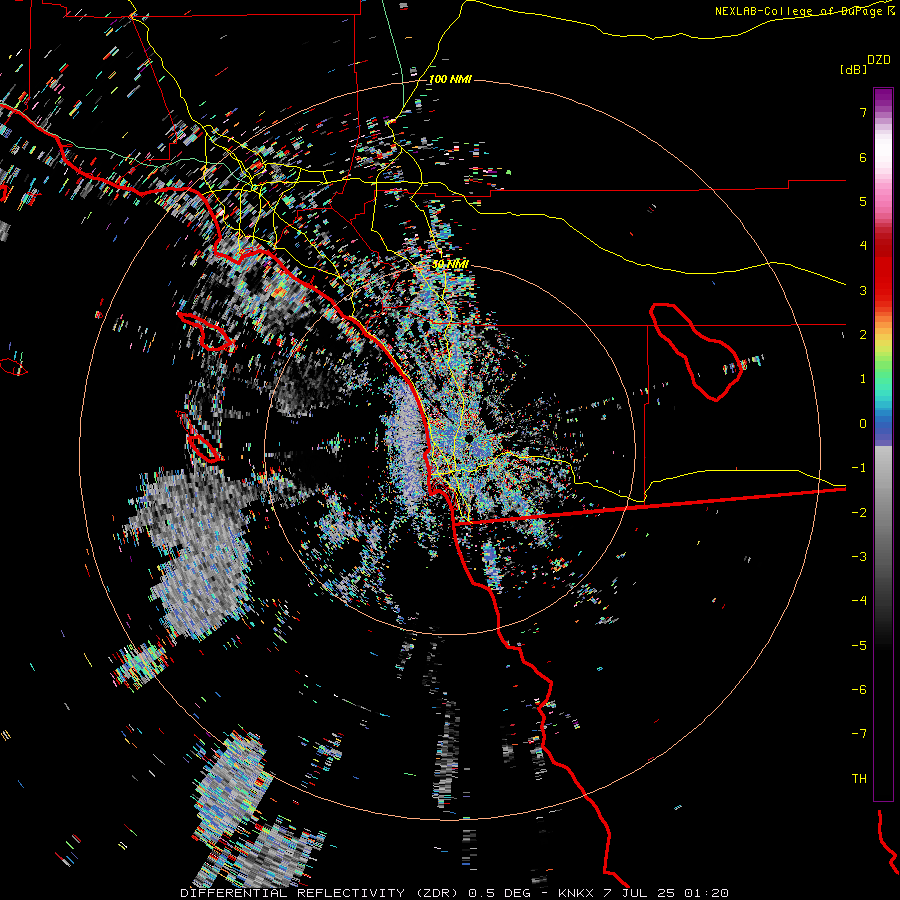Click the -5 value on the color scale

[x=859, y=646]
